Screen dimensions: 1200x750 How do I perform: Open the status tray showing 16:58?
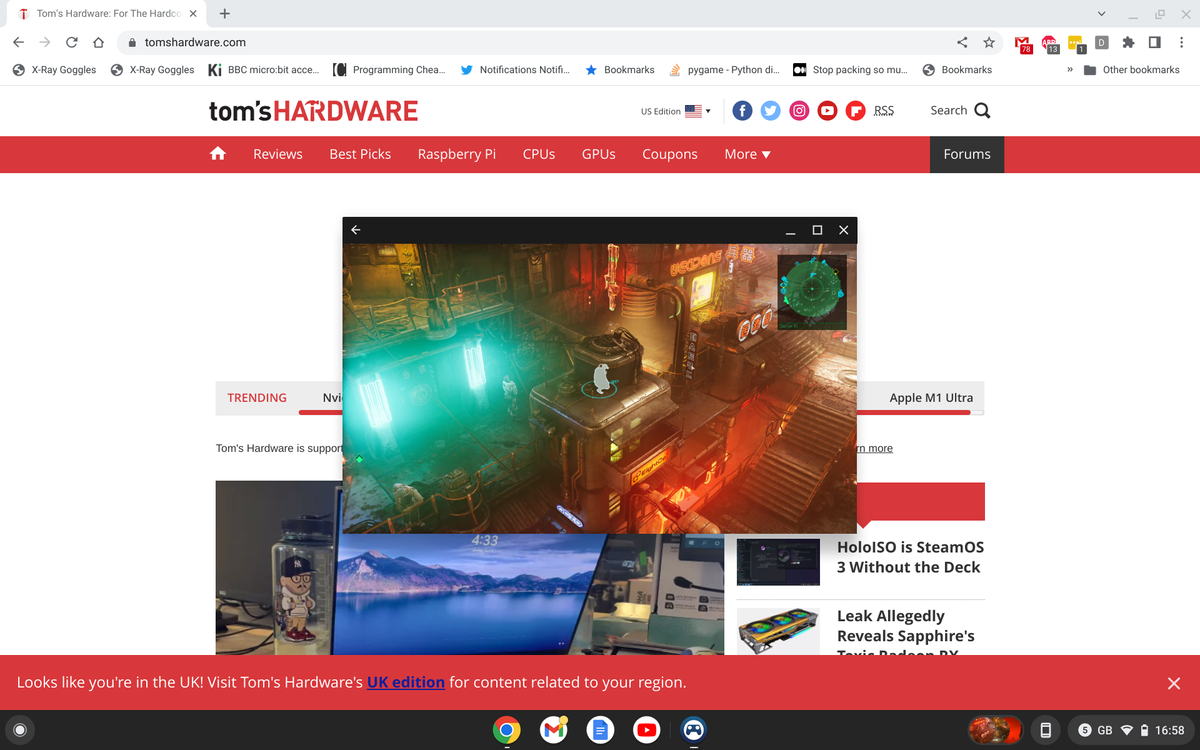click(1130, 730)
